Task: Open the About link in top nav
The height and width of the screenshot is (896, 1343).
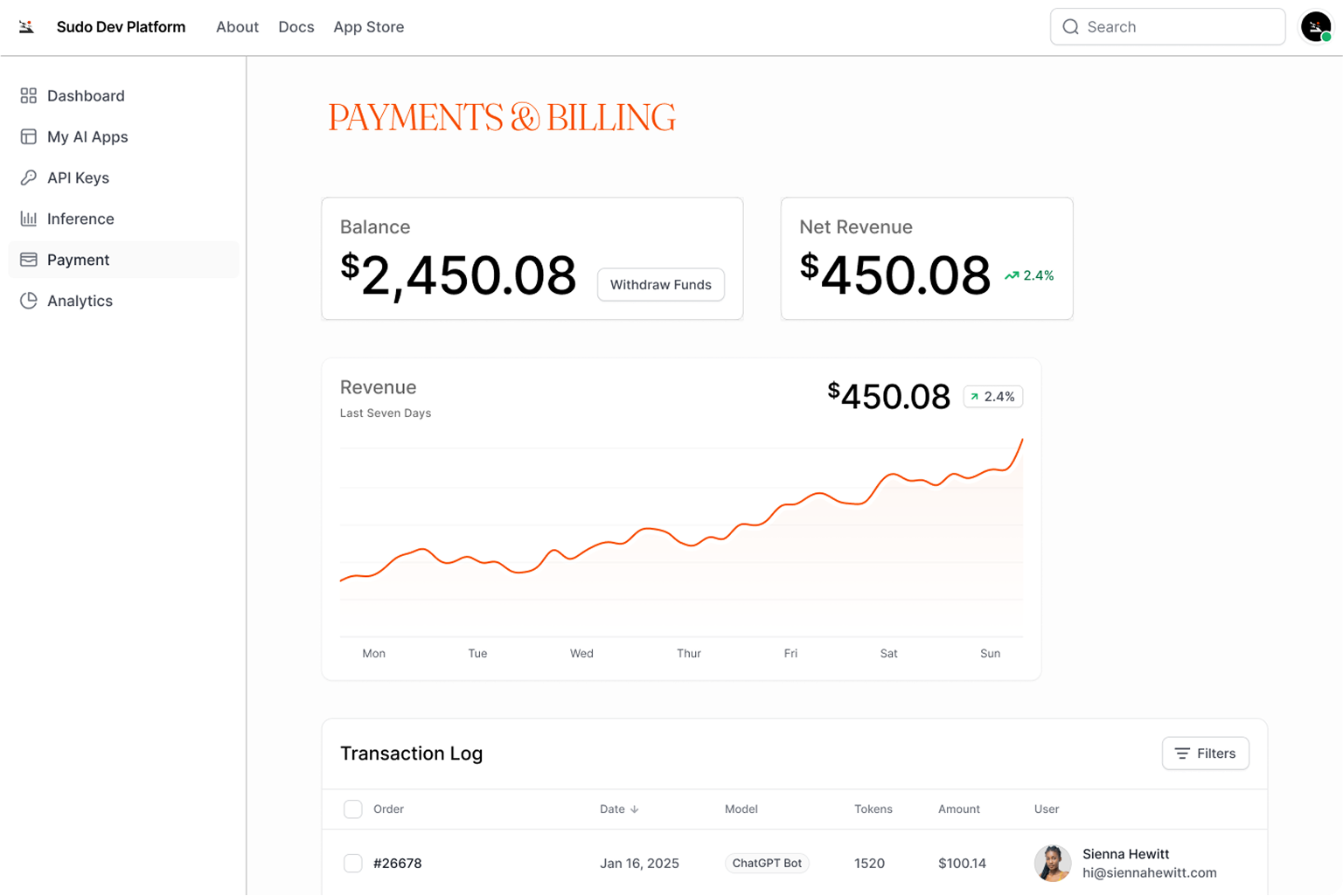Action: (x=237, y=27)
